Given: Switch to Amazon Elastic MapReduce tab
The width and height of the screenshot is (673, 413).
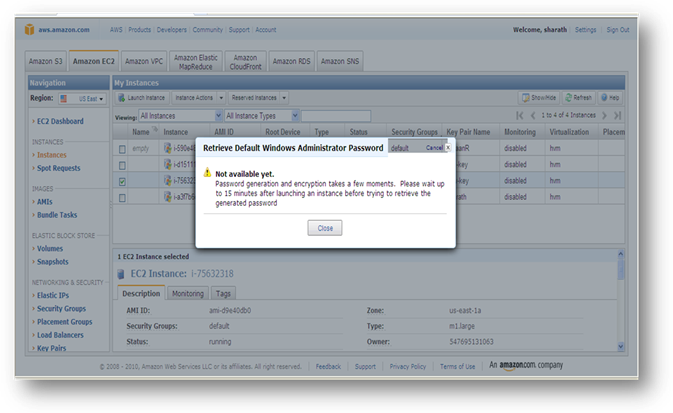Looking at the screenshot, I should 196,62.
